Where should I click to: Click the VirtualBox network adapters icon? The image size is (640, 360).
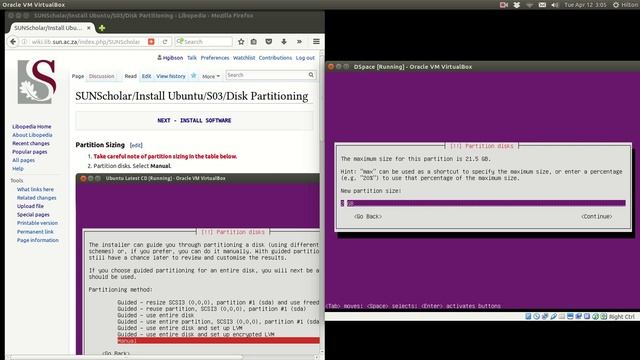(545, 316)
